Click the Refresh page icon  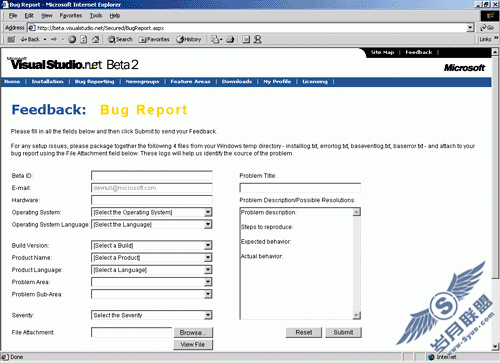pyautogui.click(x=84, y=39)
